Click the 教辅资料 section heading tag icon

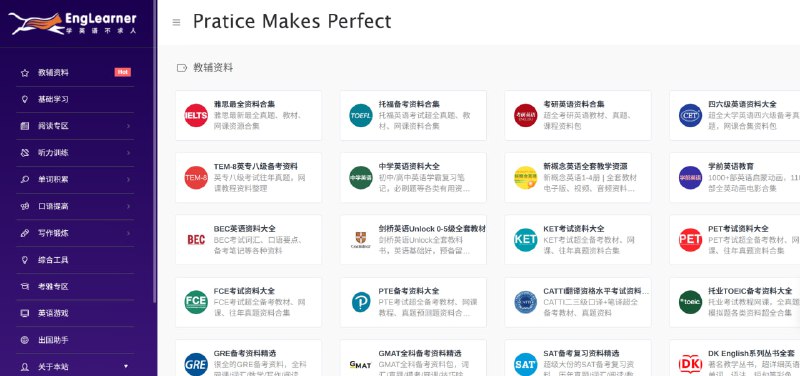182,68
